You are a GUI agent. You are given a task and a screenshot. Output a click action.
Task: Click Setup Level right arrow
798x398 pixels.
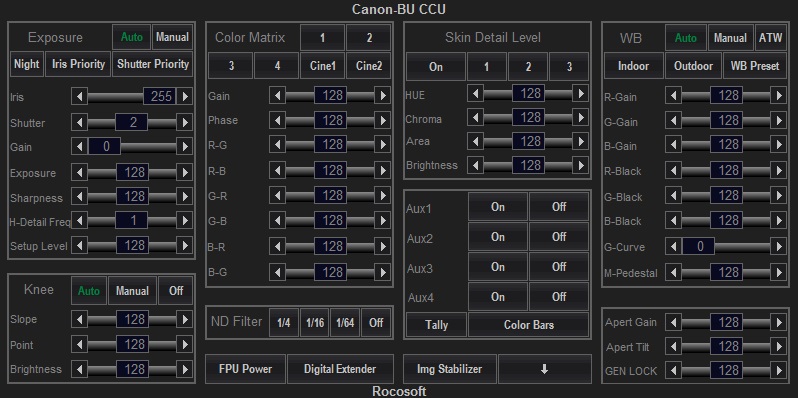coord(185,246)
